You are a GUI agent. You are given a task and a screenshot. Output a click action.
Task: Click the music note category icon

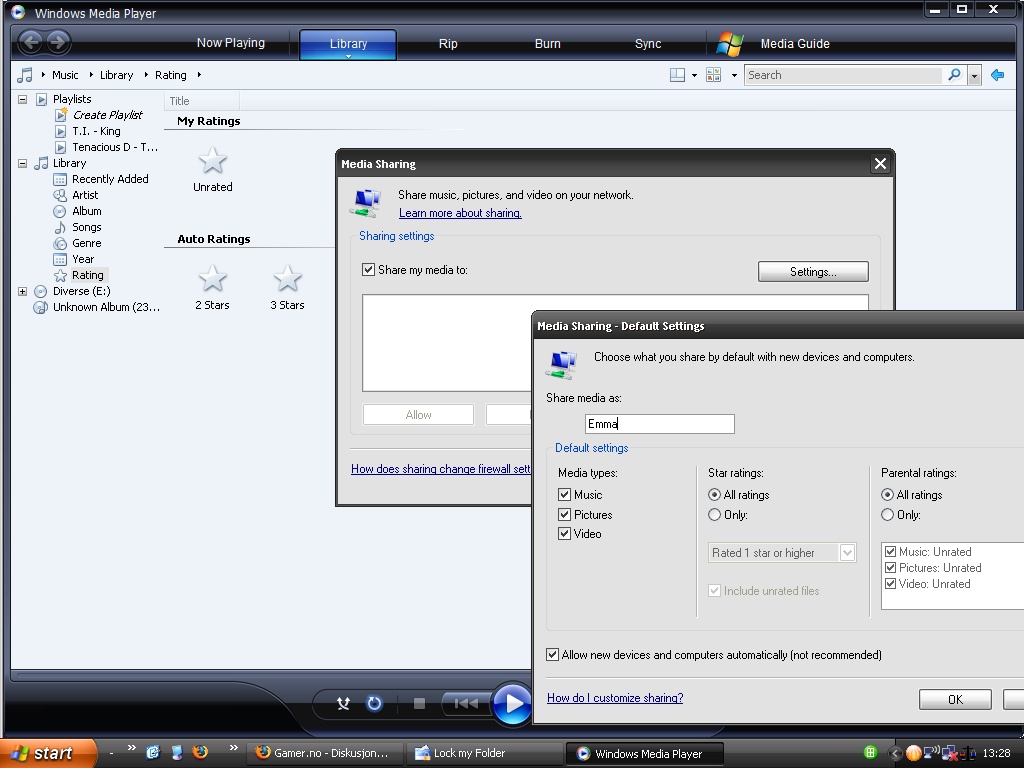pos(25,75)
